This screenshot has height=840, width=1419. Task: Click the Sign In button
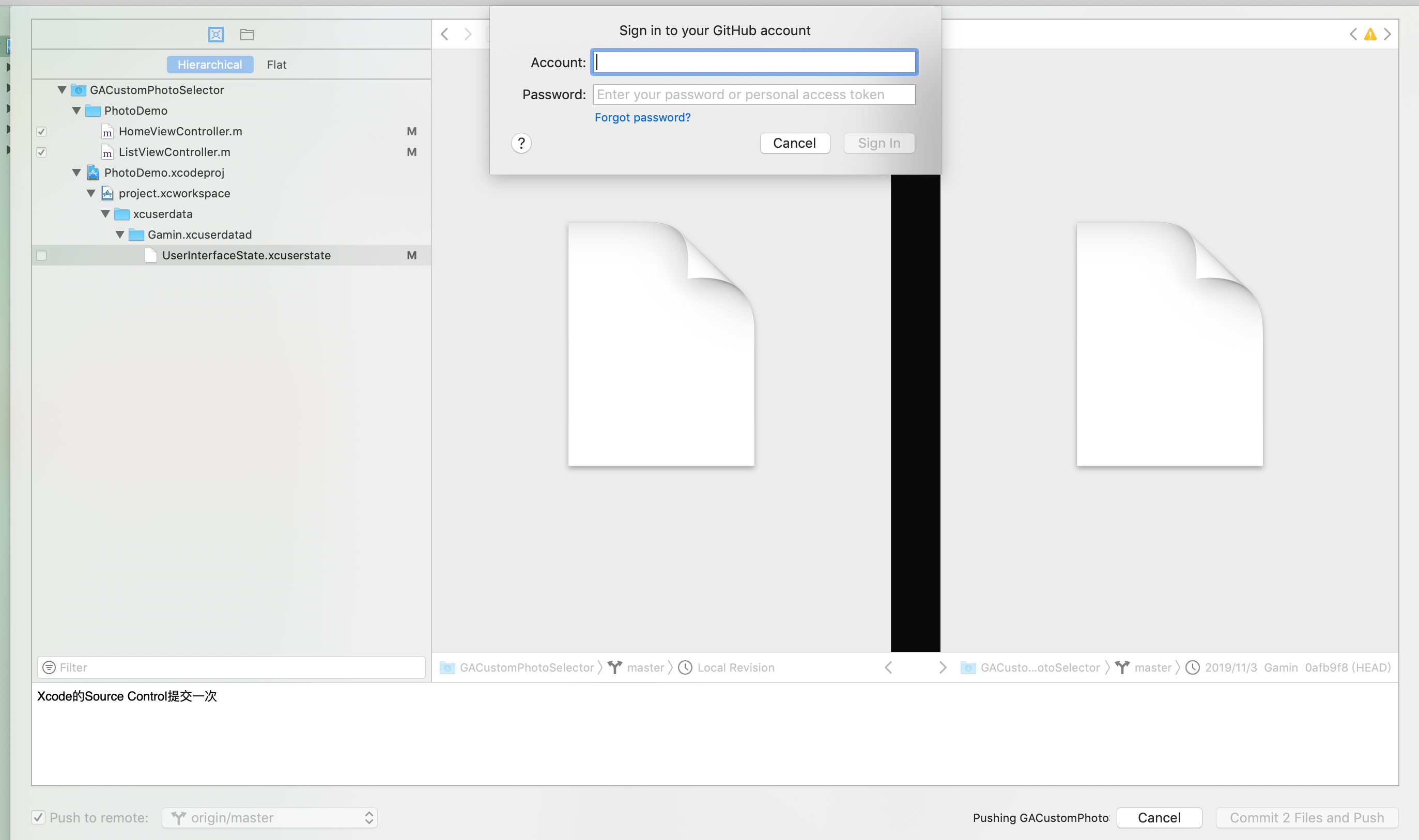[879, 143]
